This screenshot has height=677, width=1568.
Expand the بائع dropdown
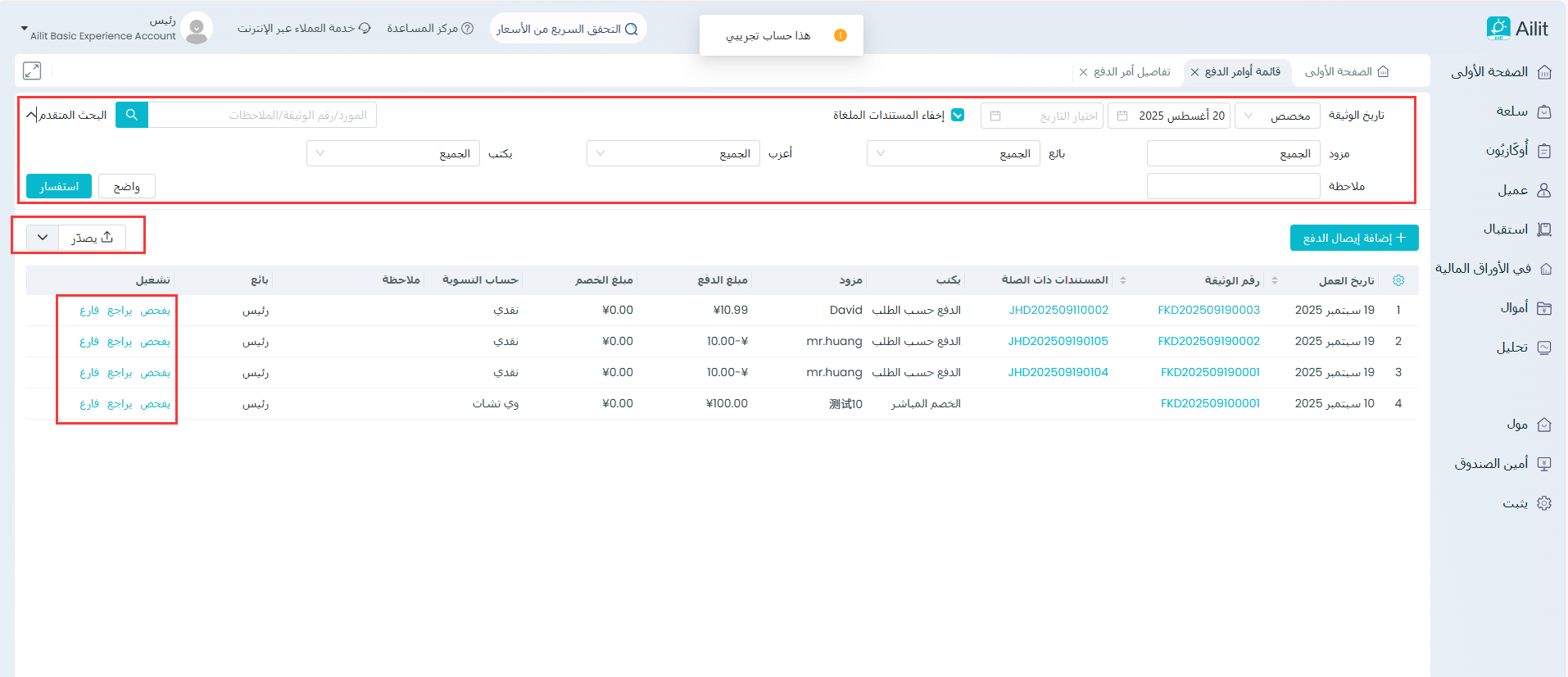[953, 154]
